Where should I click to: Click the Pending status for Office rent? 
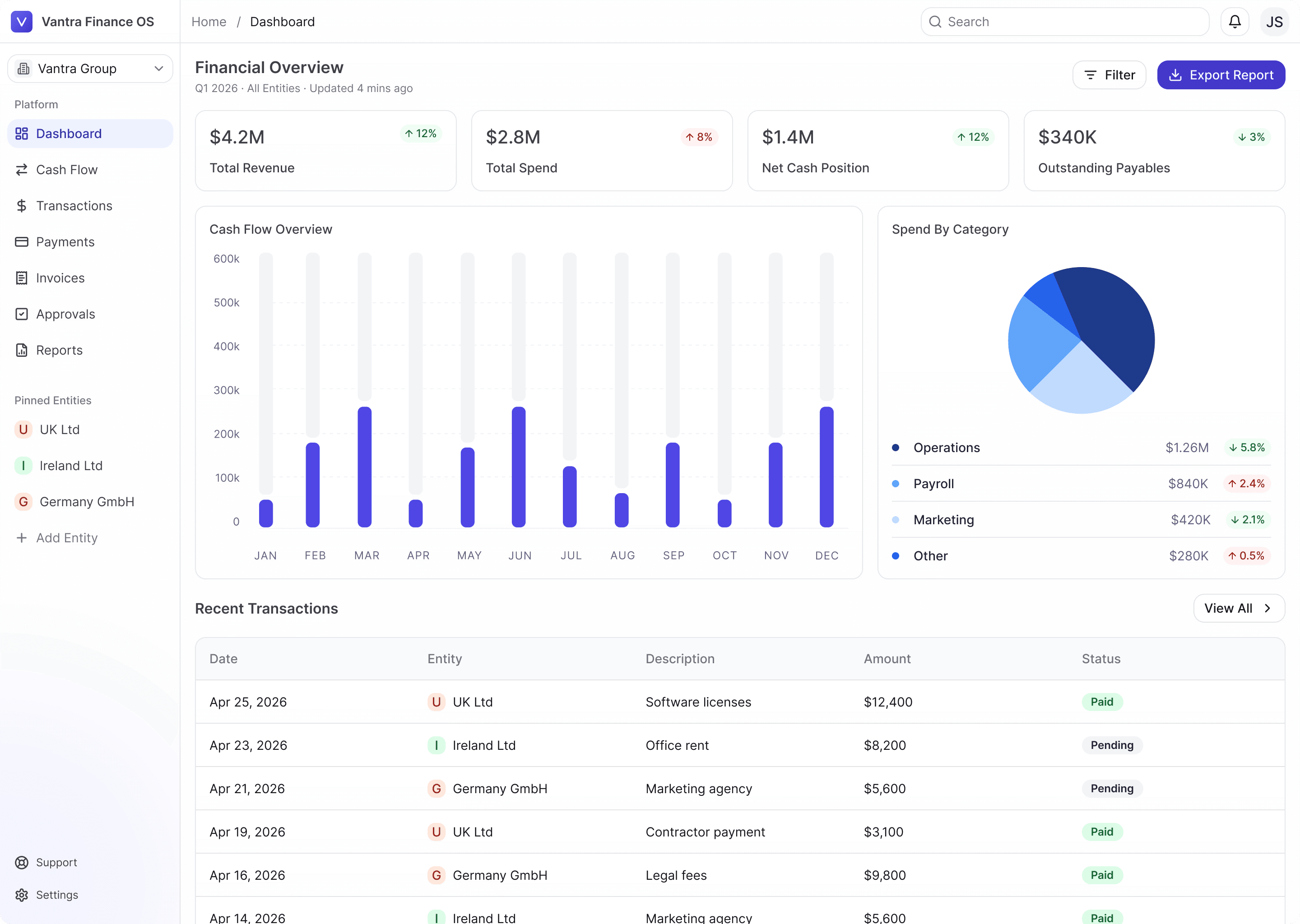coord(1112,745)
